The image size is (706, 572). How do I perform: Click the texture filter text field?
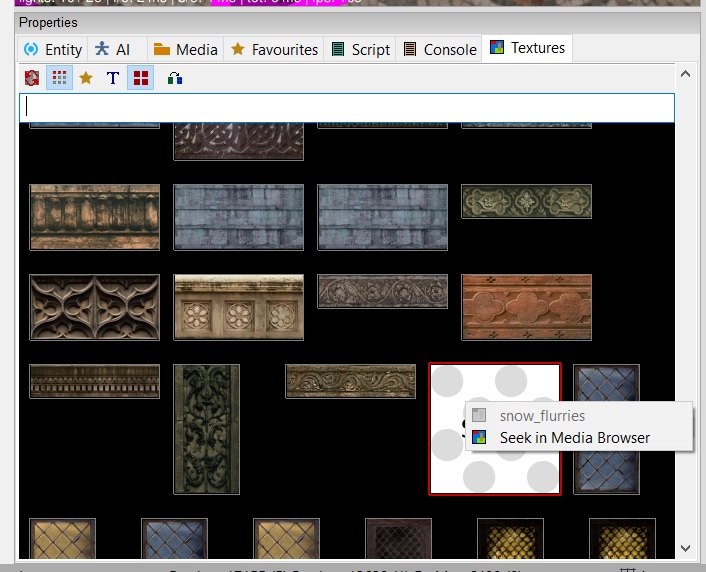click(346, 108)
